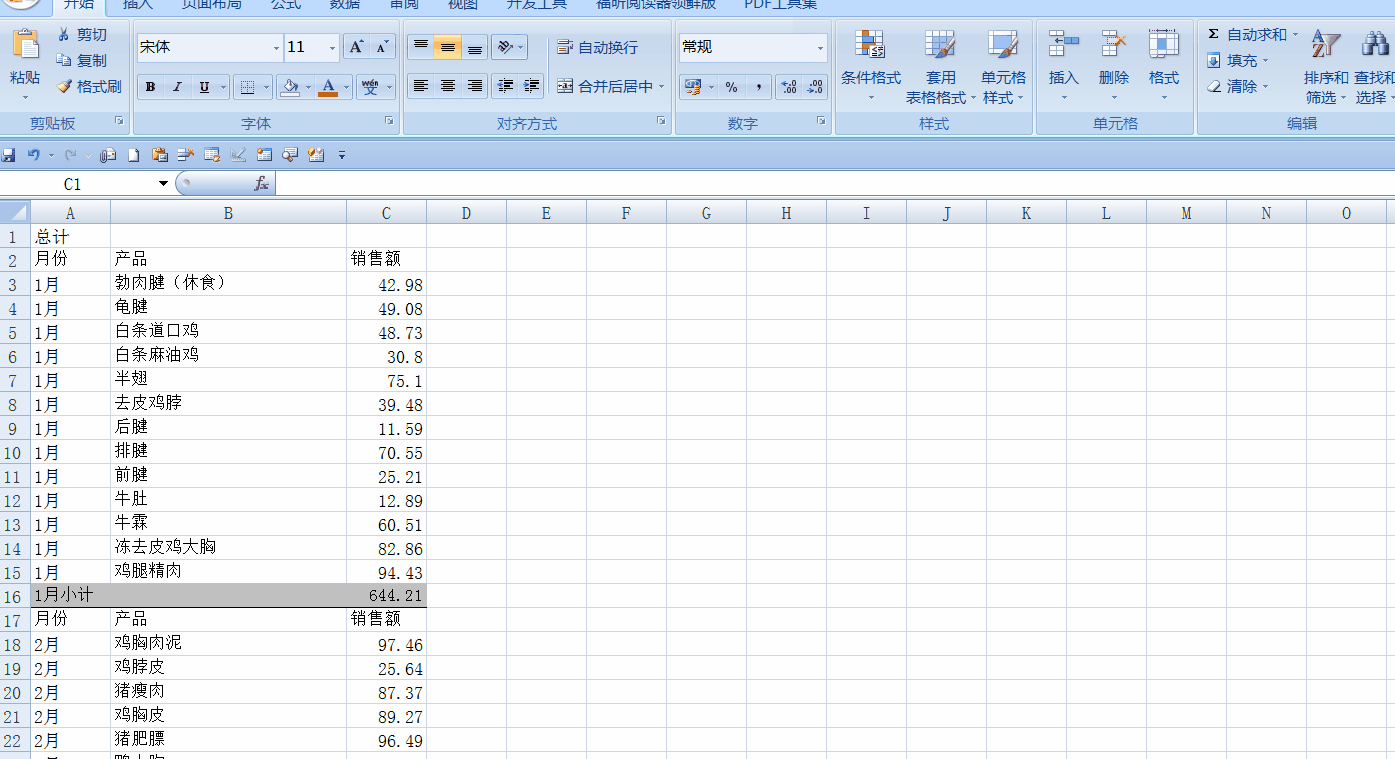Open Cell Styles (单元格样式)
Image resolution: width=1395 pixels, height=759 pixels.
pyautogui.click(x=1003, y=66)
